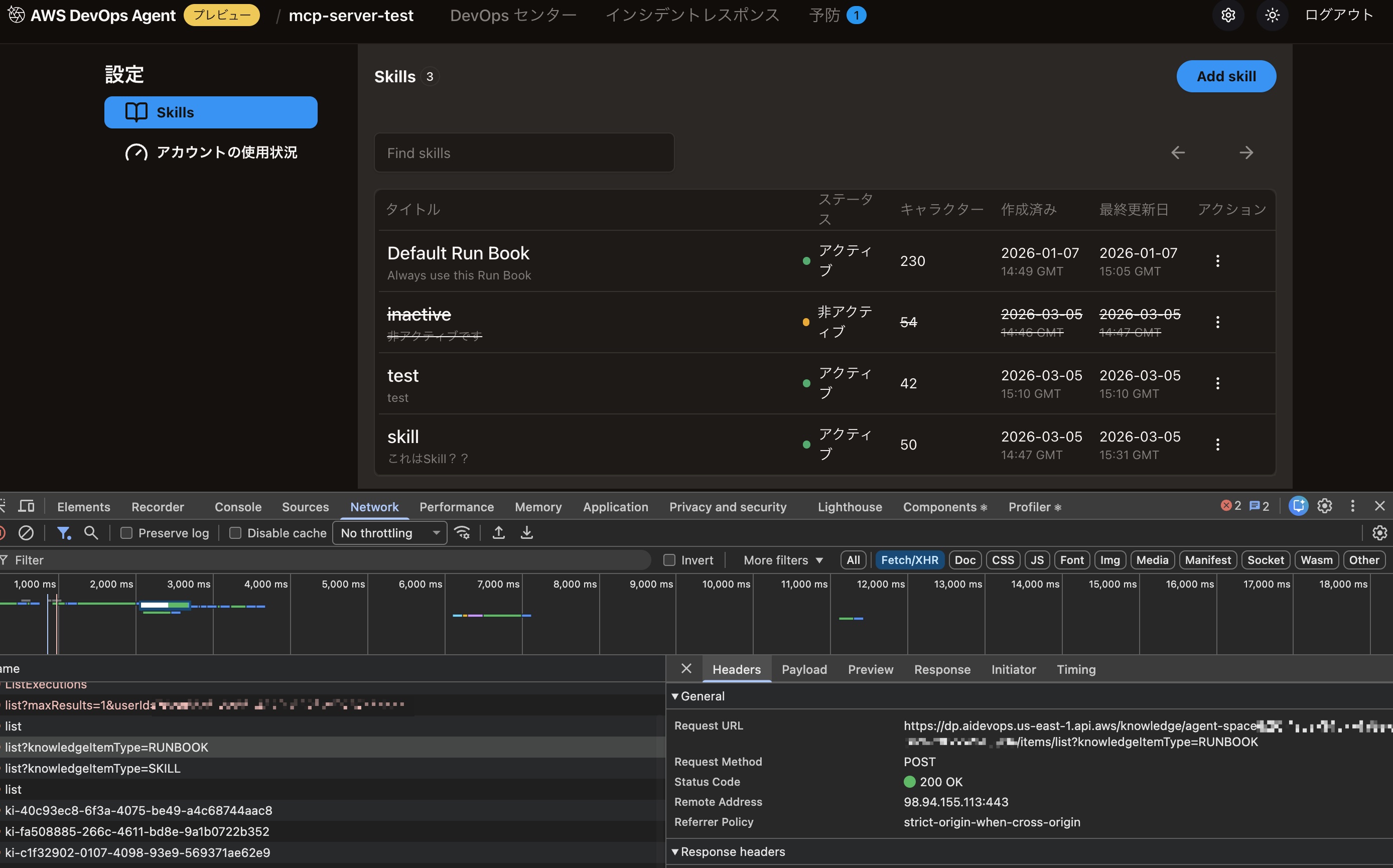Enable the Preserve log checkbox

click(126, 533)
